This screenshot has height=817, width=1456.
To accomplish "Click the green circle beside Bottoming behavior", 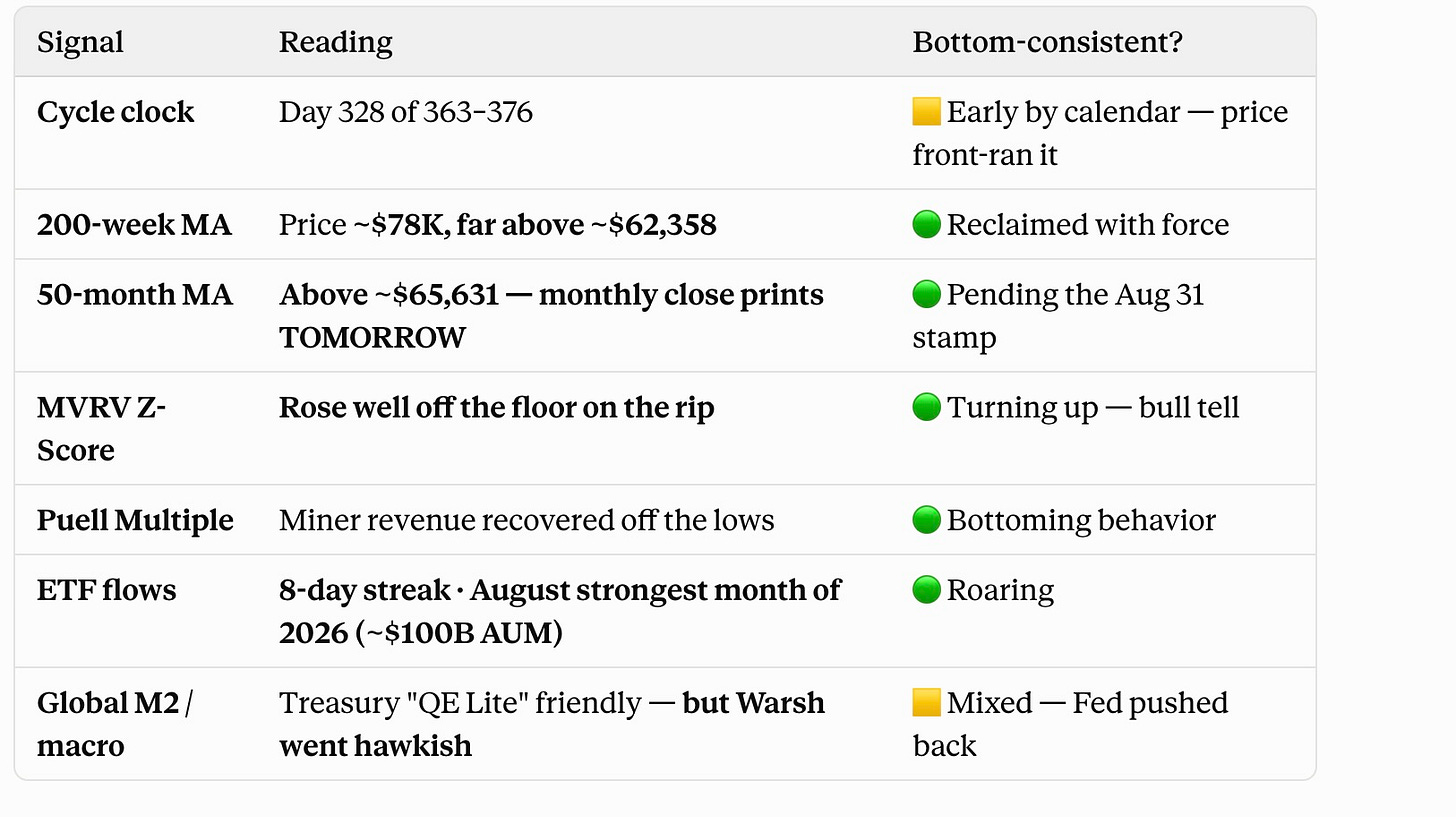I will pos(926,520).
